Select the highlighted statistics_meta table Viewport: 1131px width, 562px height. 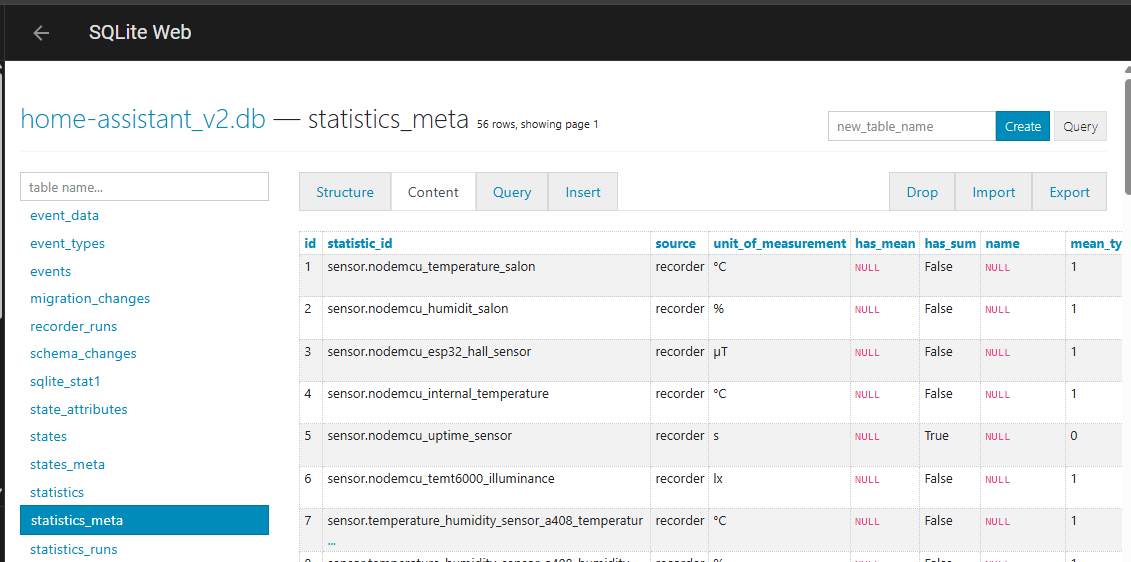point(144,520)
